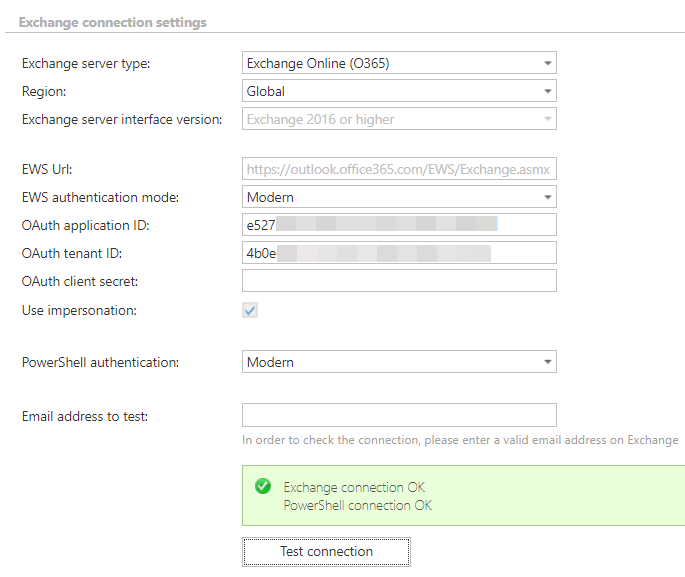Click the Exchange server interface version combo box
The image size is (685, 577).
[399, 120]
